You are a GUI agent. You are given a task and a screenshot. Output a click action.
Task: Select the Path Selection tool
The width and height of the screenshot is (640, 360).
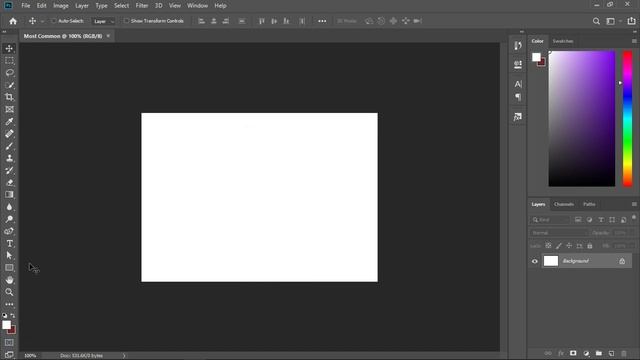9,256
